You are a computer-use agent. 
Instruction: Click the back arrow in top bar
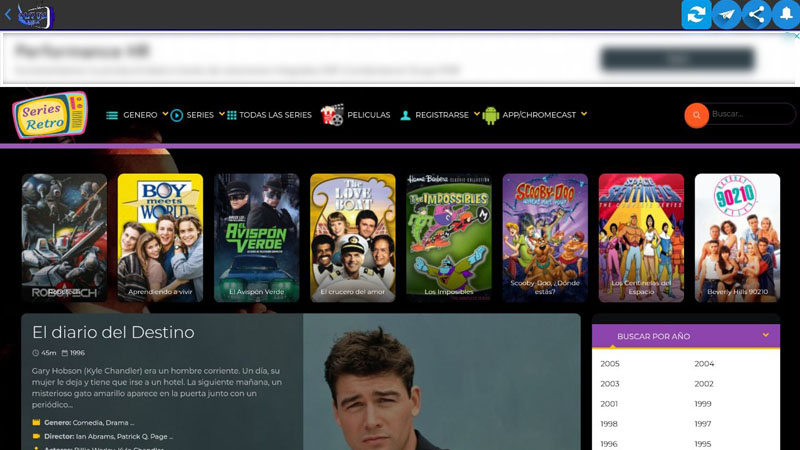8,15
